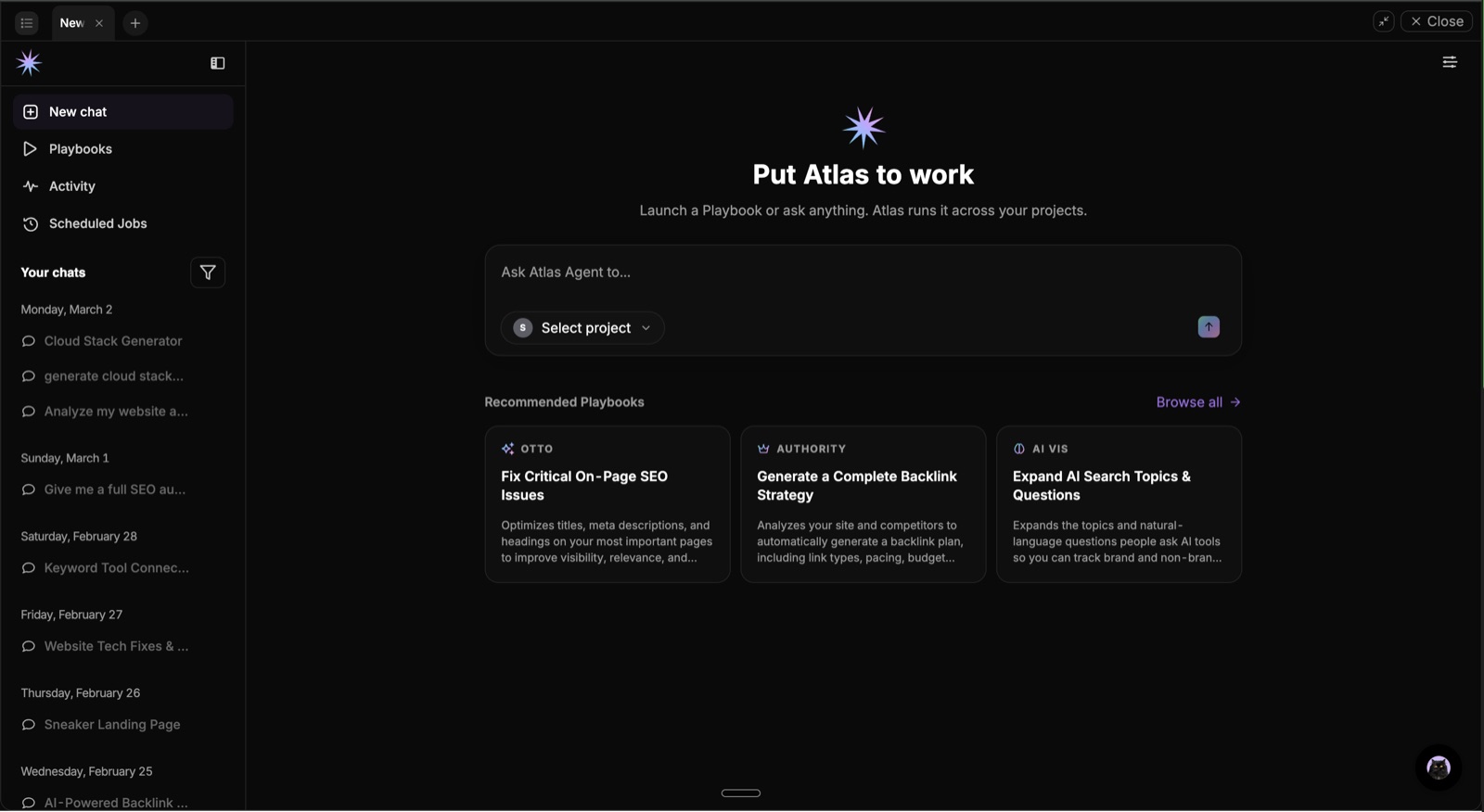1484x812 pixels.
Task: Click the Activity pulse icon
Action: tap(31, 186)
